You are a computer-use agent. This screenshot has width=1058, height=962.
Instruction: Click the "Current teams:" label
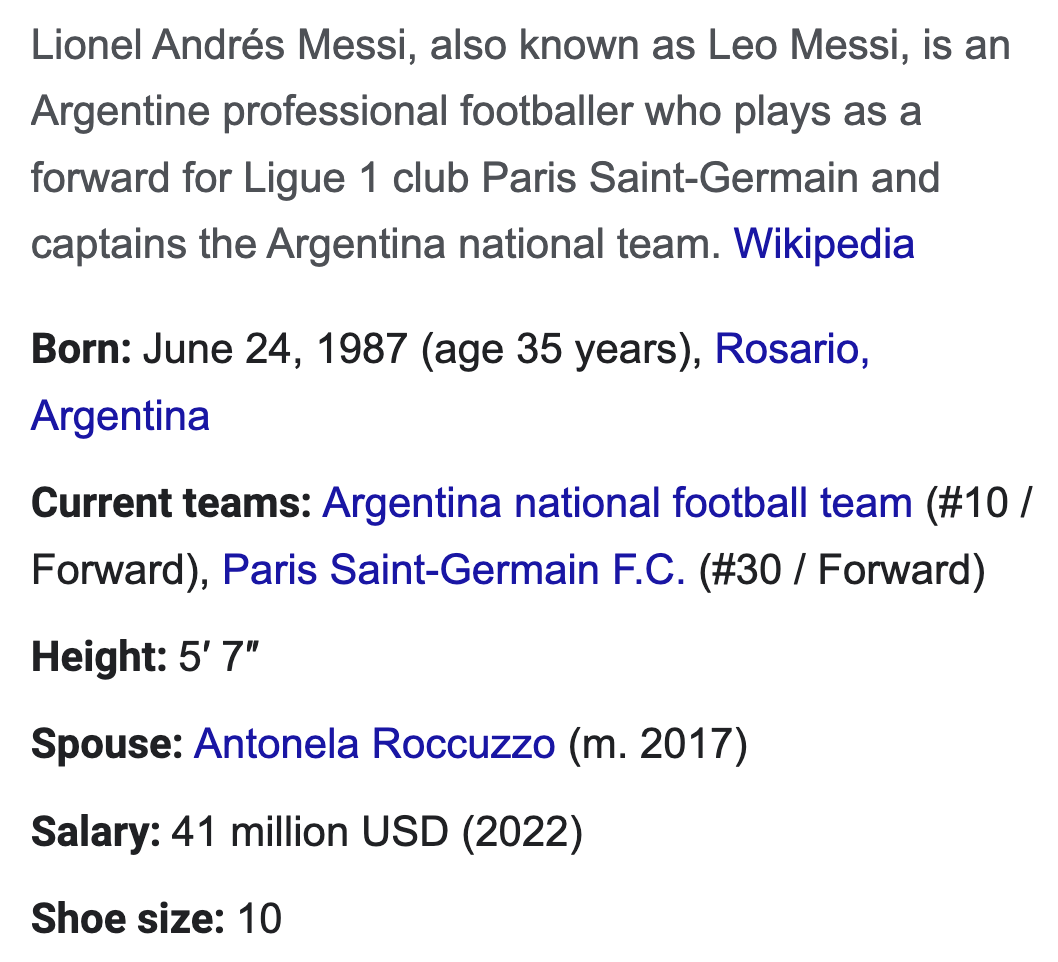(171, 503)
